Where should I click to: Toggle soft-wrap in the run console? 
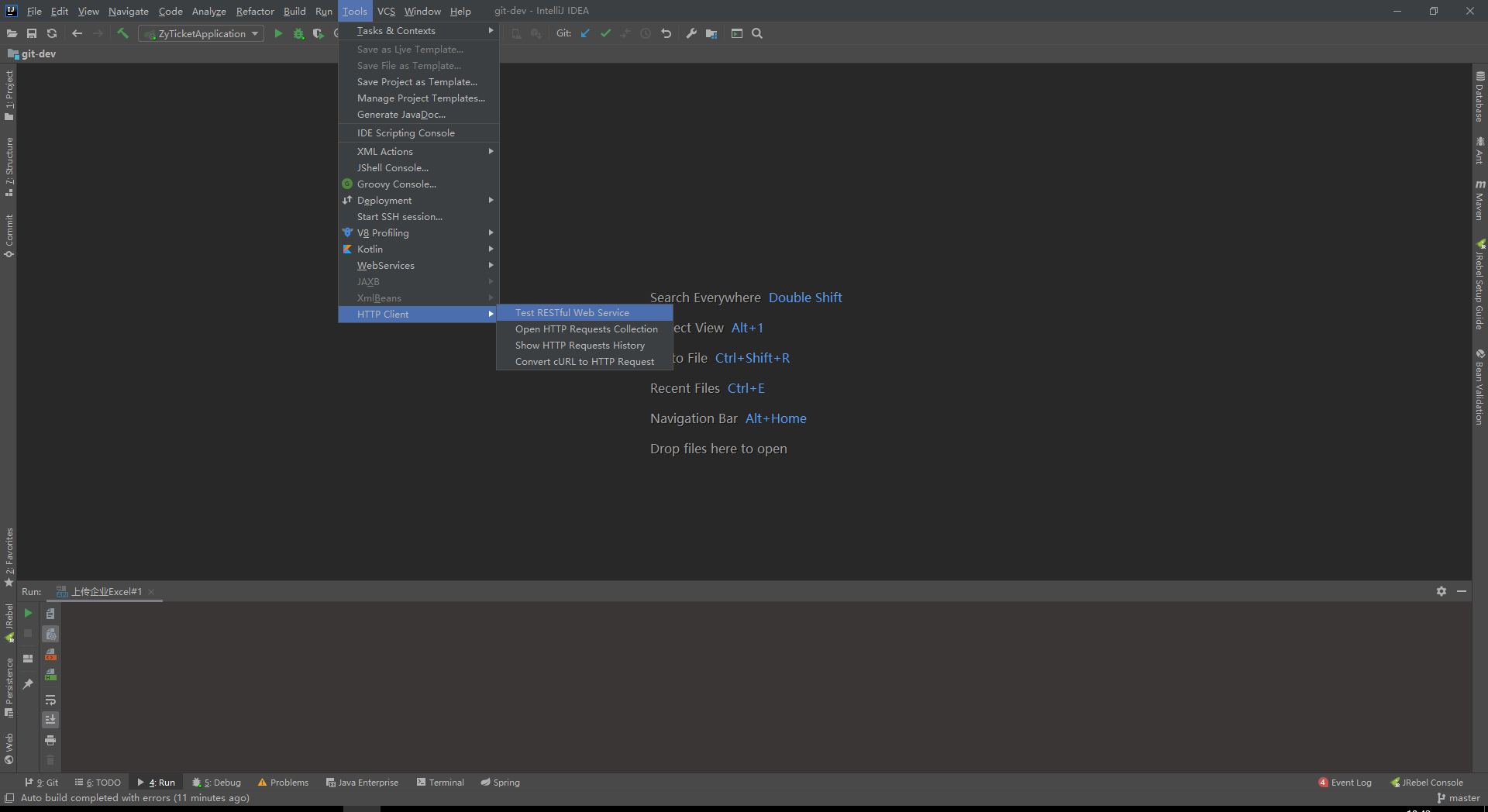tap(50, 701)
